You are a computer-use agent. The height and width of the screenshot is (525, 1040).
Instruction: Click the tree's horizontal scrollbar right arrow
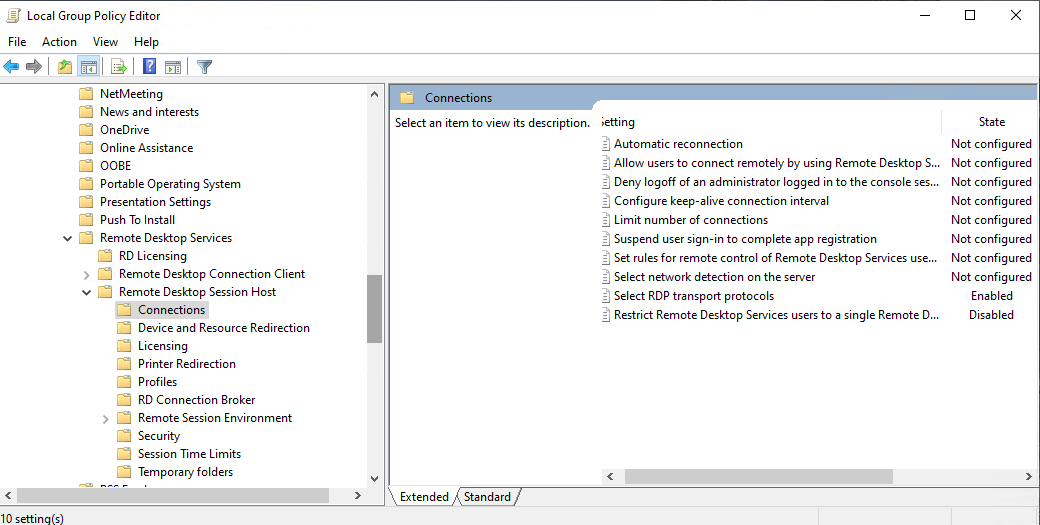[x=358, y=496]
